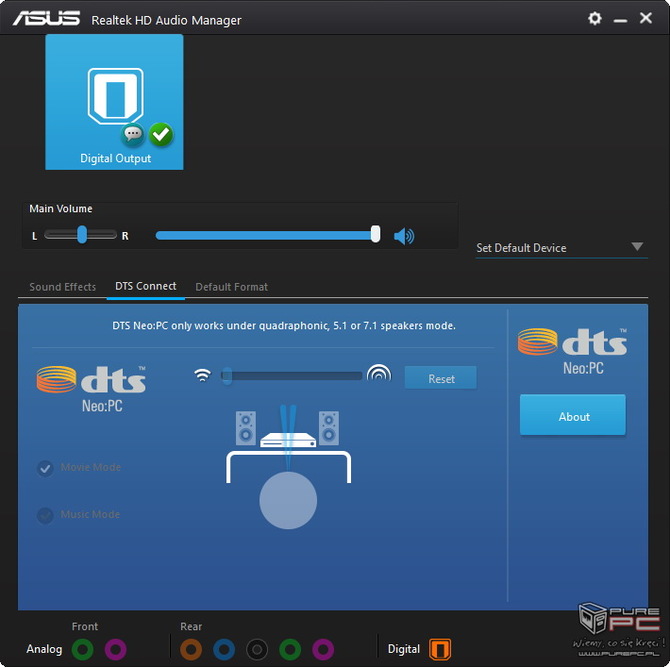Switch to the DTS Connect tab
This screenshot has width=670, height=667.
coord(146,286)
